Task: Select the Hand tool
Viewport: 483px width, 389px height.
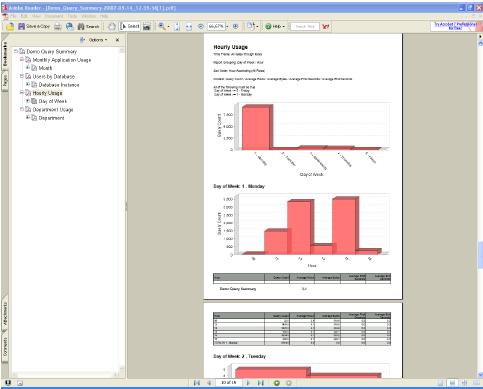Action: pos(112,26)
